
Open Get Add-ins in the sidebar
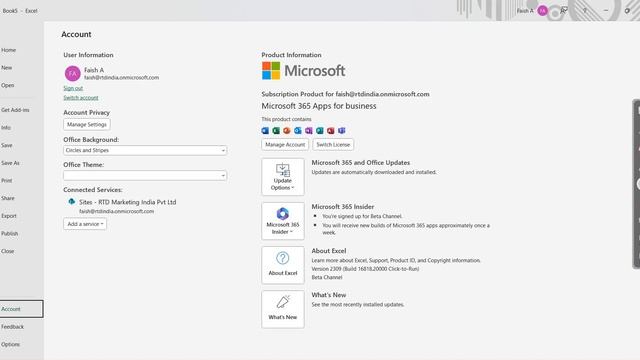point(15,110)
